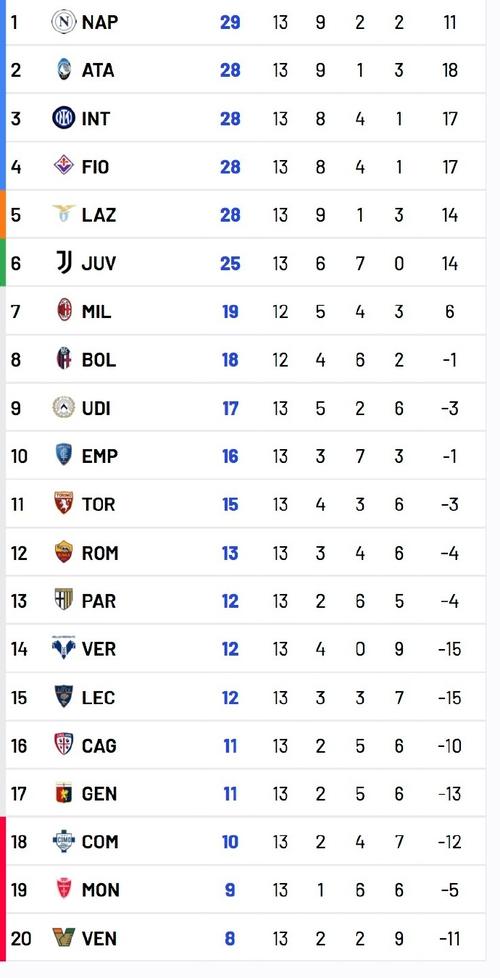Click the Bologna team crest
500x978 pixels.
63,359
